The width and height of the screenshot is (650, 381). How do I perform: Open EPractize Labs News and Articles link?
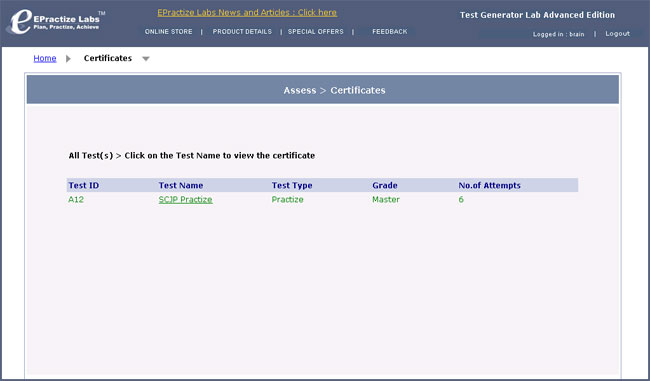click(x=247, y=12)
